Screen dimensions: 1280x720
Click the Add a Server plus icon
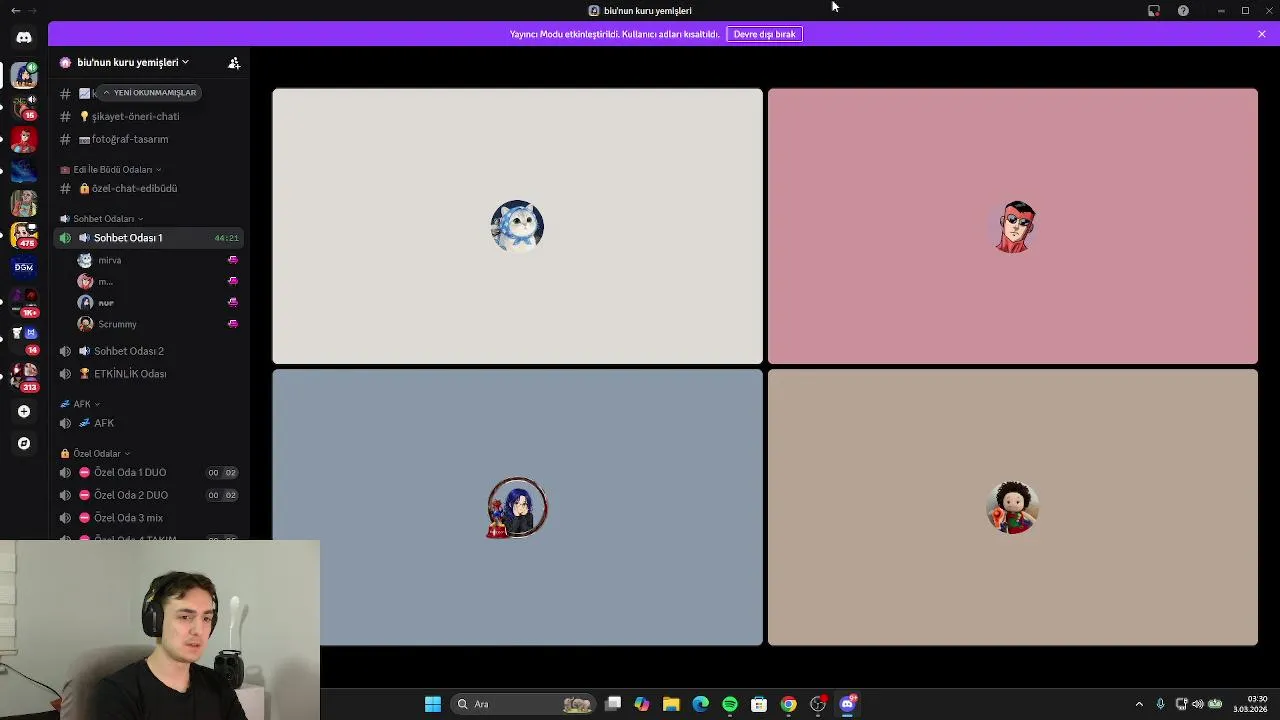point(24,411)
